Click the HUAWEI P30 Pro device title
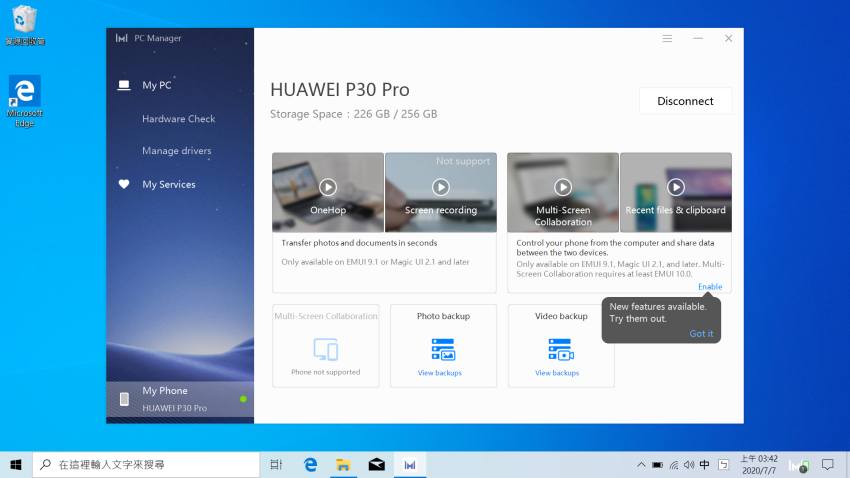 pyautogui.click(x=340, y=89)
